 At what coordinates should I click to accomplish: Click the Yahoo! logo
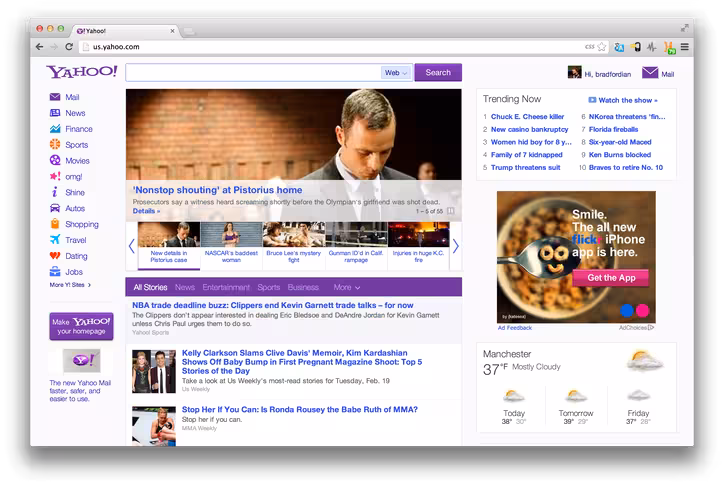(x=82, y=72)
